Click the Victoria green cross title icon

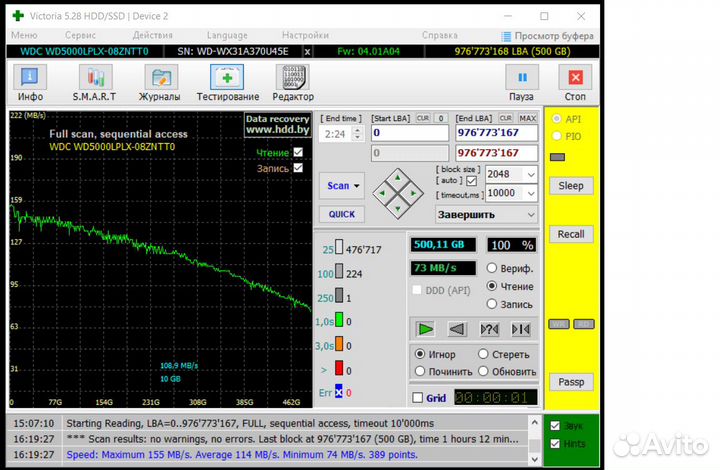point(18,16)
